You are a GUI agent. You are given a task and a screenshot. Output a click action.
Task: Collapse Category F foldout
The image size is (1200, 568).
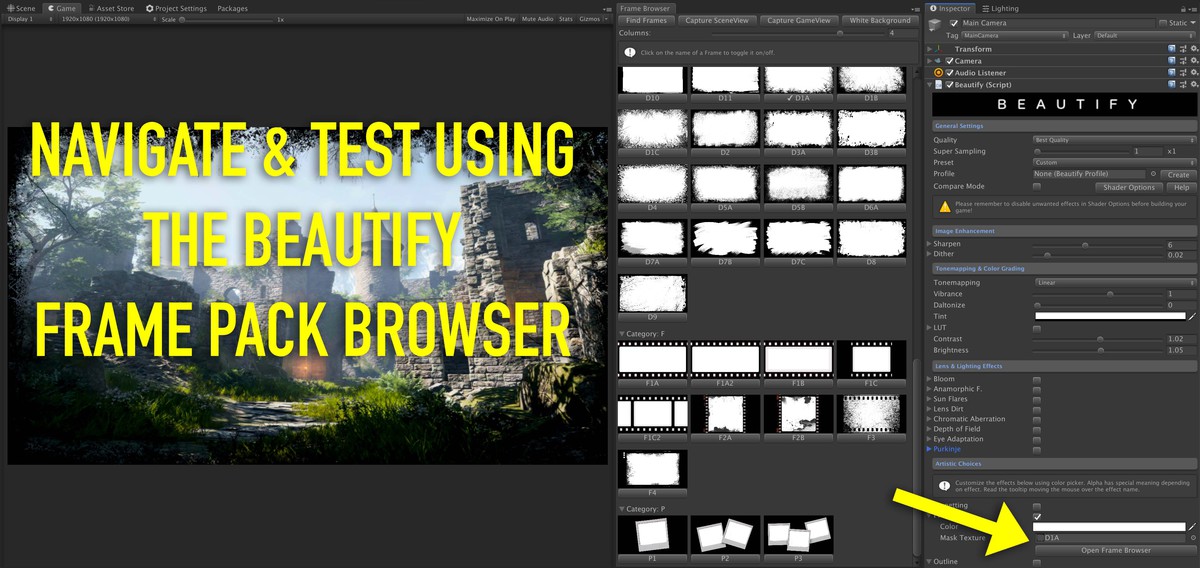(x=621, y=333)
